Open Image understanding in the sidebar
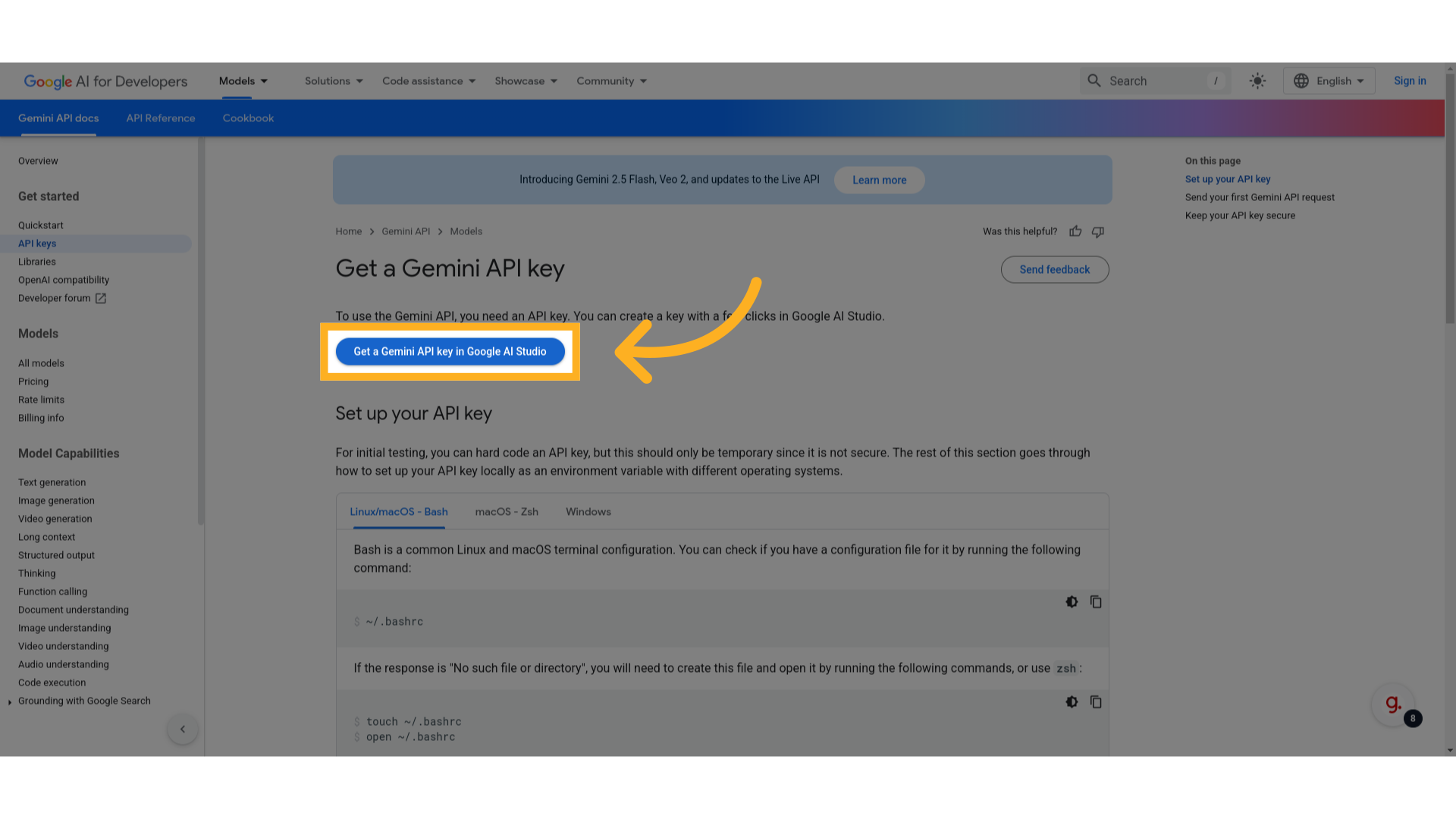Viewport: 1456px width, 819px height. coord(64,628)
